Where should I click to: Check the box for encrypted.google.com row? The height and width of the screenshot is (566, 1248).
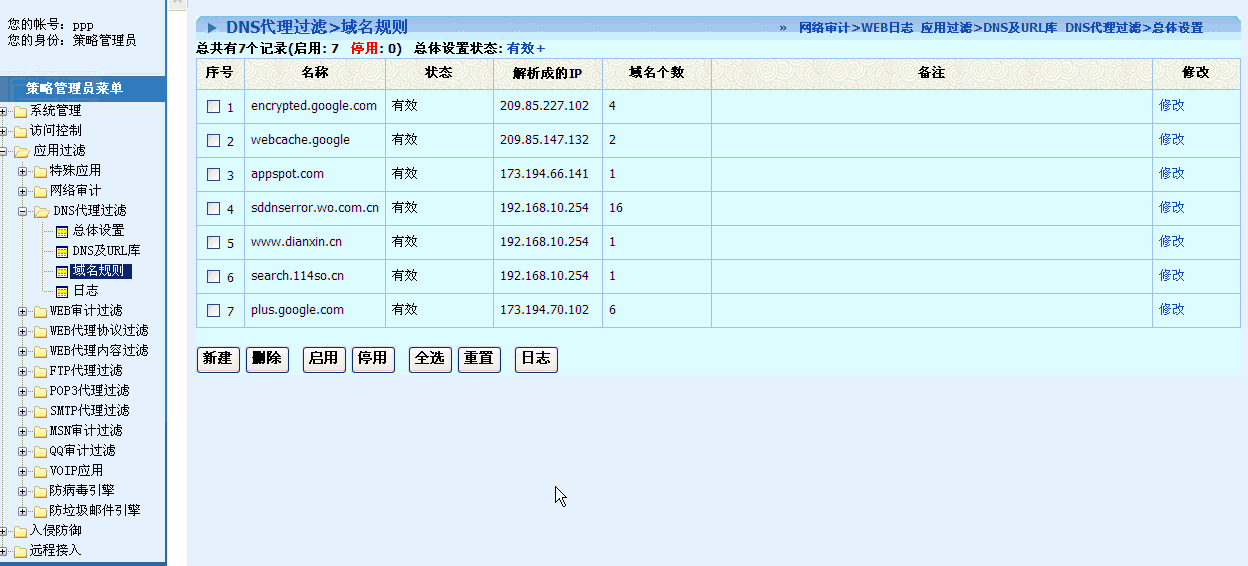point(213,106)
